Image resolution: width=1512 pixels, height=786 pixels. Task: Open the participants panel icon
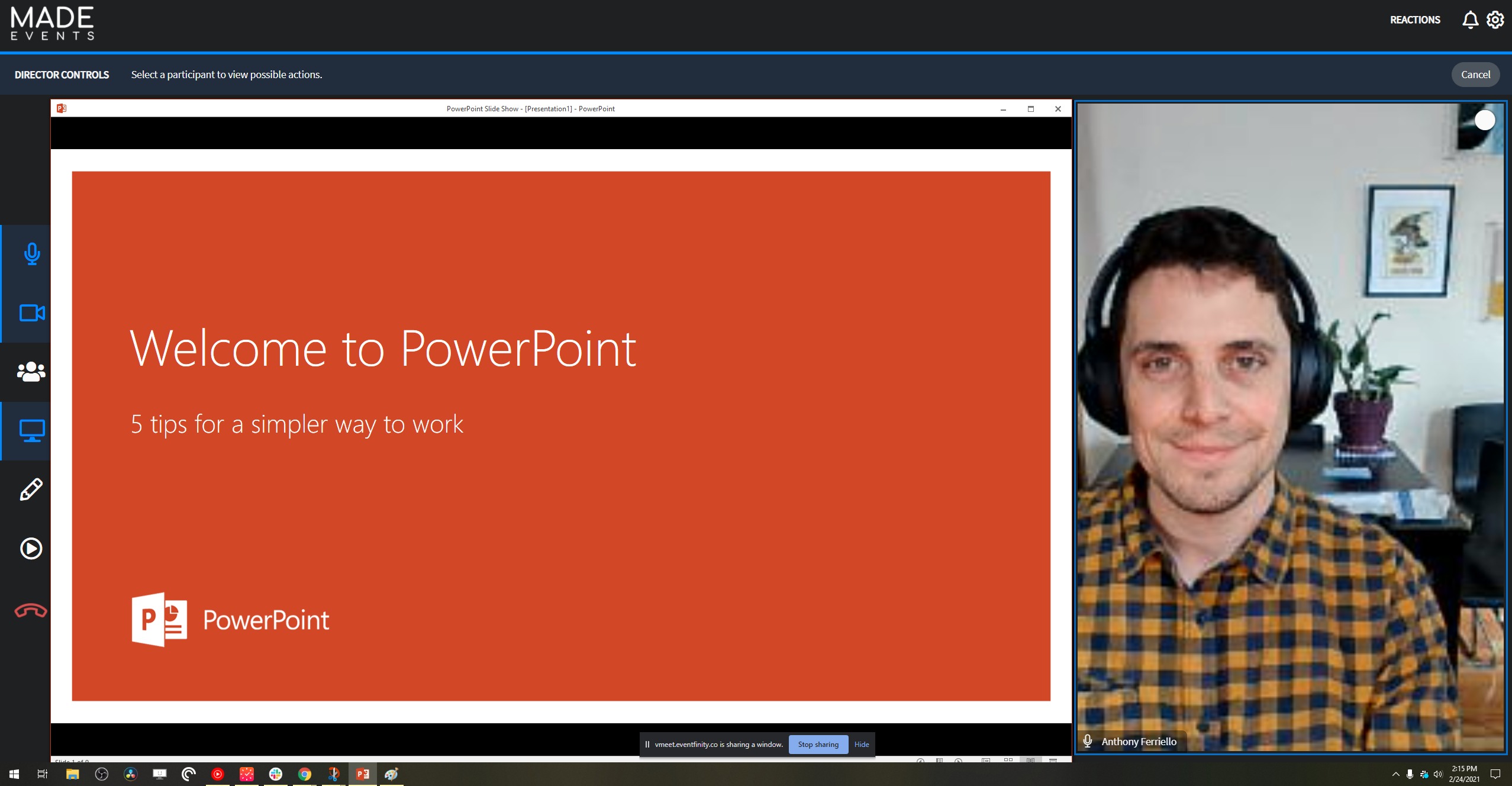pyautogui.click(x=31, y=372)
